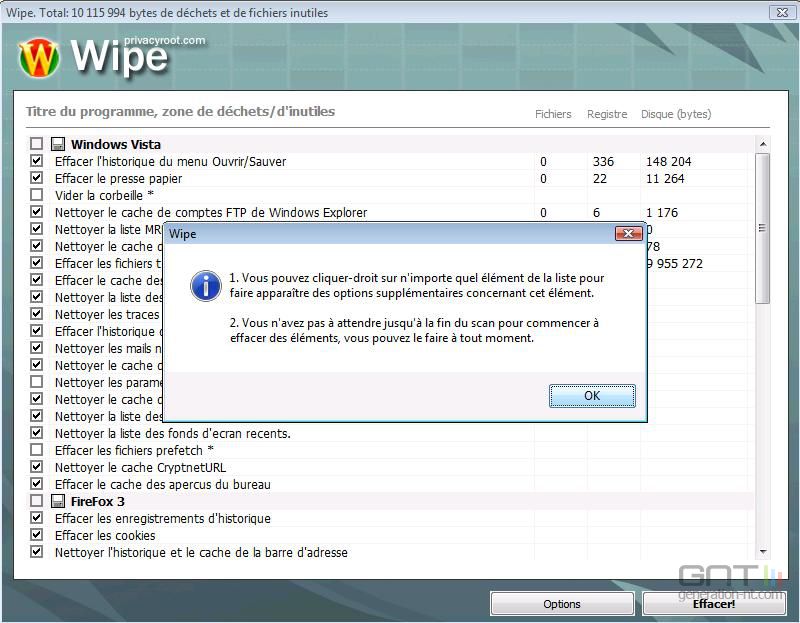Select row Effacer l'historique du menu Ouvrir/Sauver
The width and height of the screenshot is (800, 623).
pos(391,161)
